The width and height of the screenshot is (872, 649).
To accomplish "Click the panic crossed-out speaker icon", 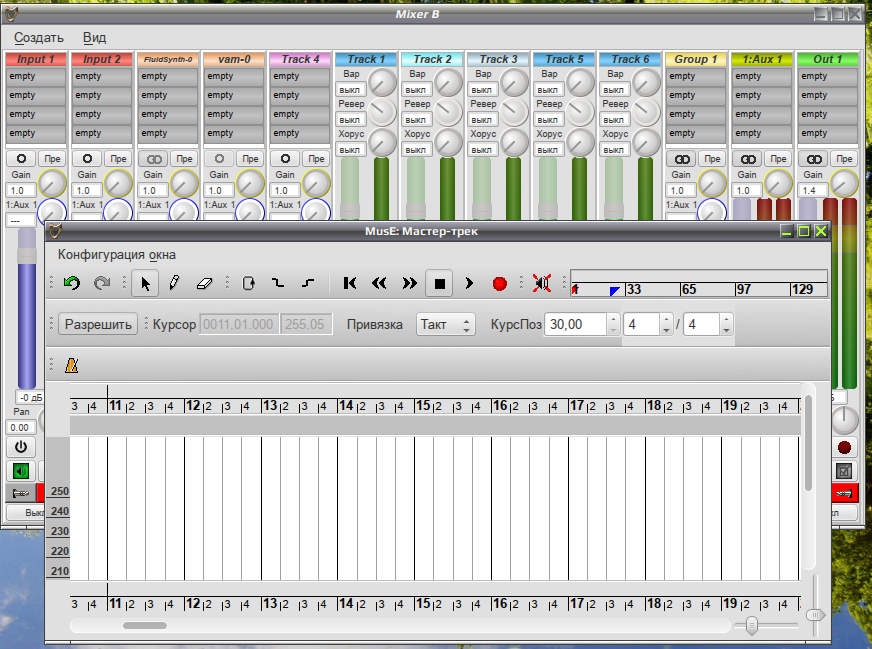I will click(542, 283).
